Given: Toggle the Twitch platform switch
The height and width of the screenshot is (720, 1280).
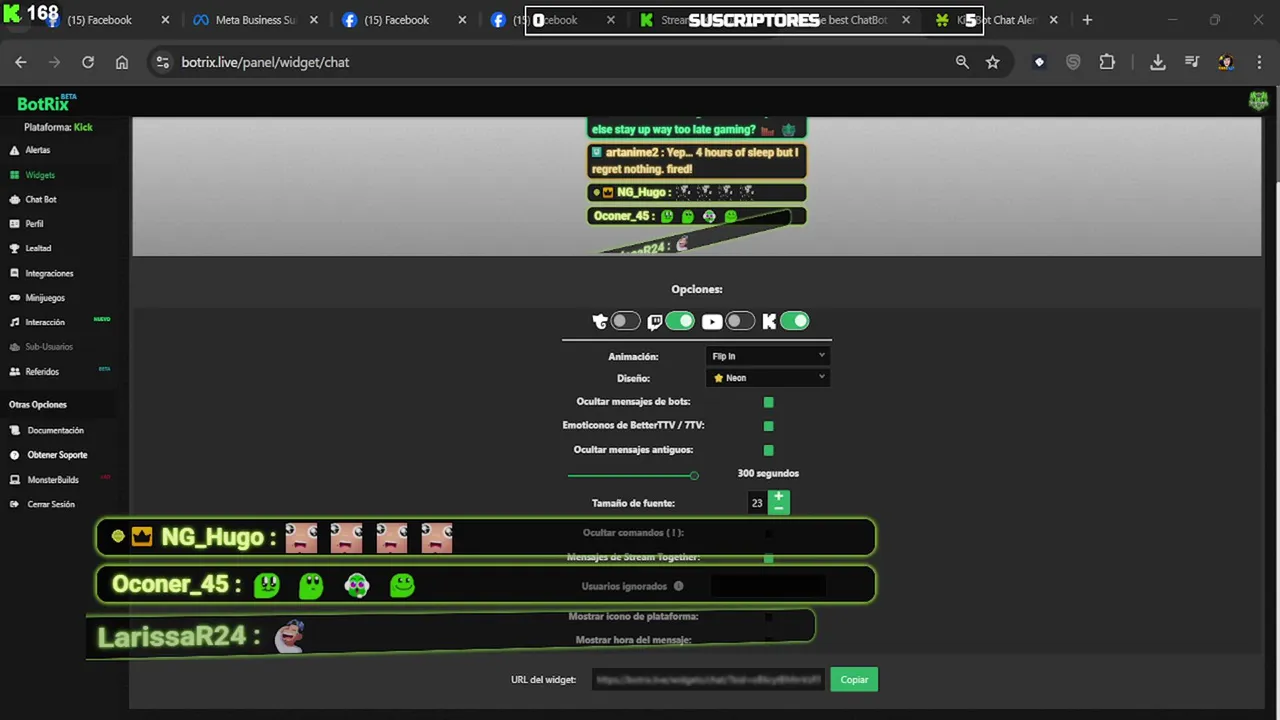Looking at the screenshot, I should tap(680, 321).
